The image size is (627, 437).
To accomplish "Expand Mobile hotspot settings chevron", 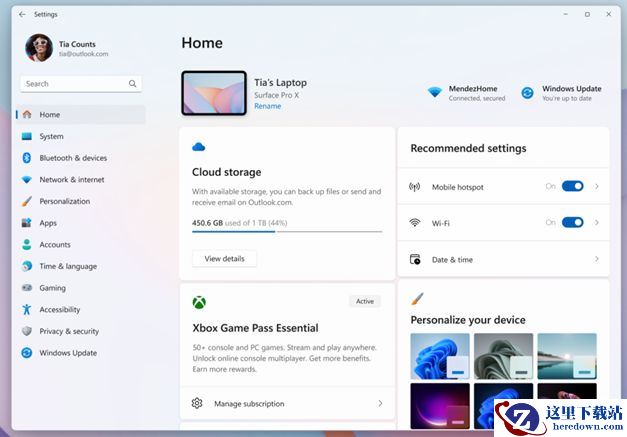I will (597, 186).
